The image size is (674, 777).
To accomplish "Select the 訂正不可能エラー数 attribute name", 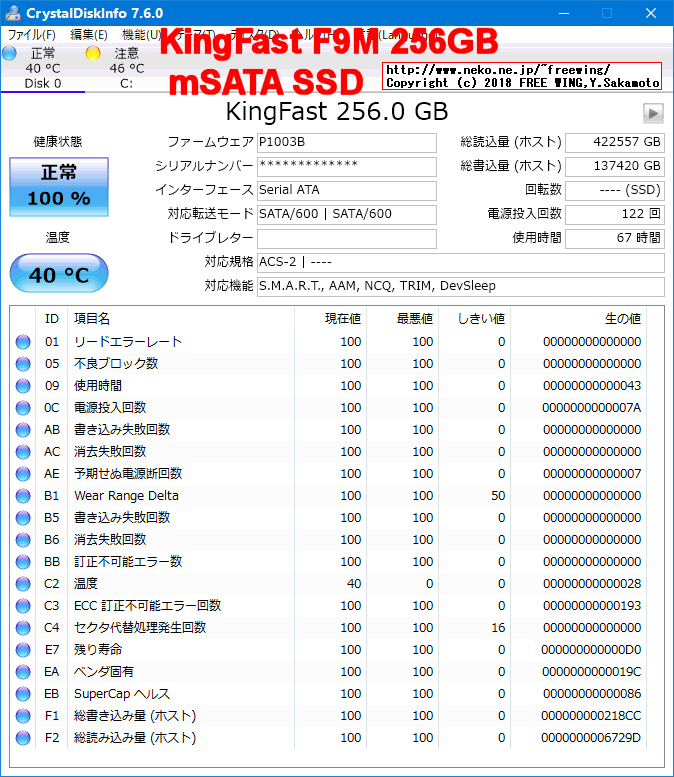I will click(x=128, y=561).
